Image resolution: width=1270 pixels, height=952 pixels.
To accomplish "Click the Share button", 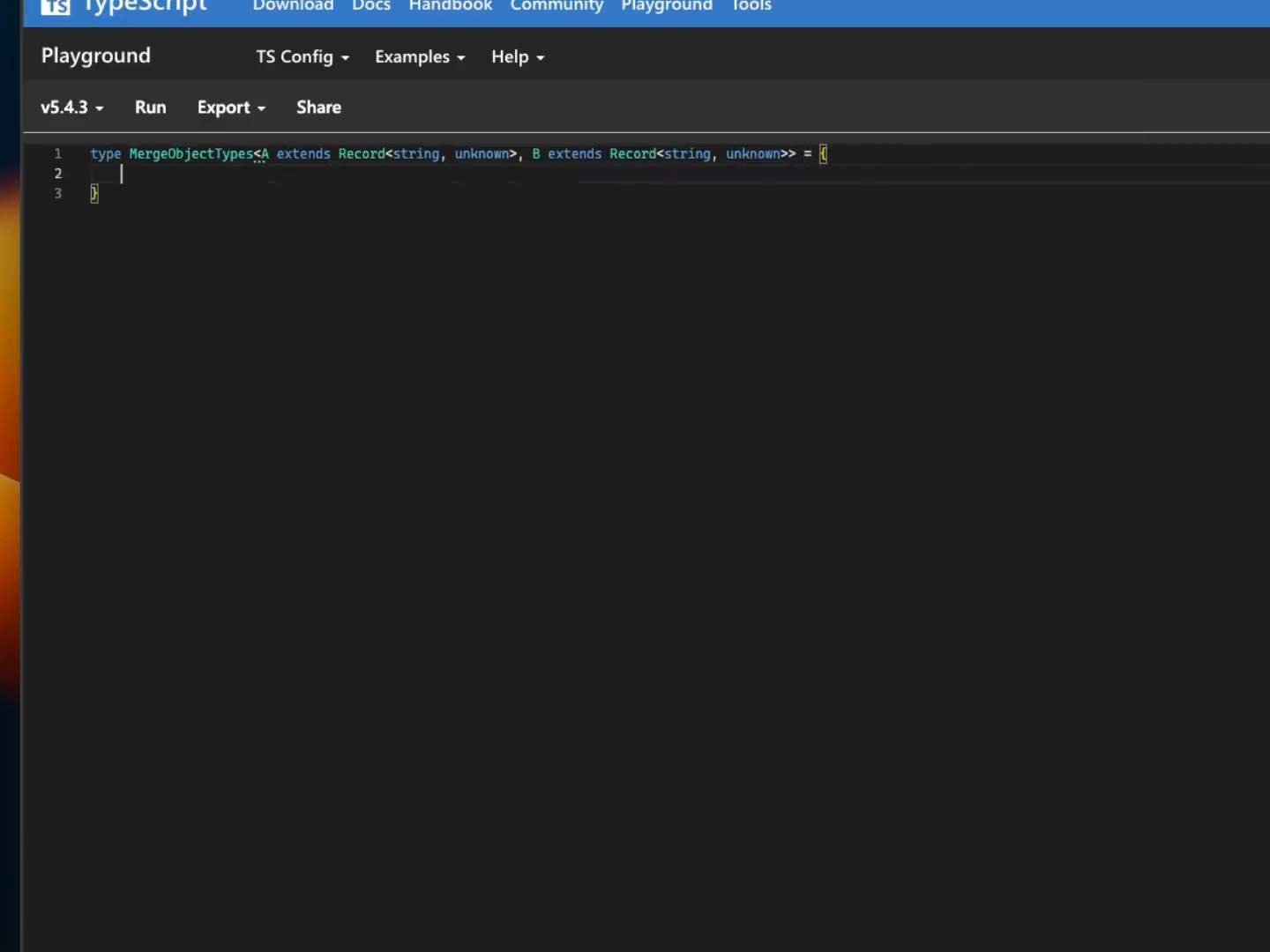I will [318, 108].
